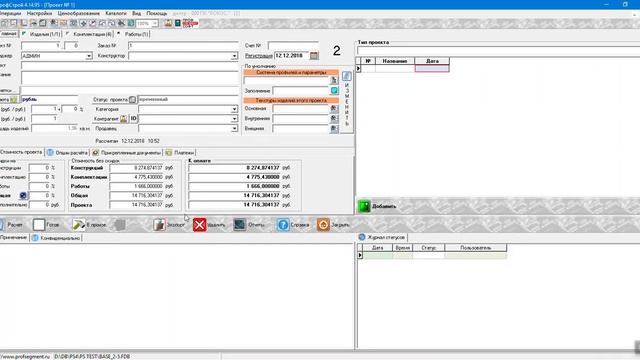Screen dimensions: 640x360
Task: Click the Добавить button label
Action: (384, 207)
